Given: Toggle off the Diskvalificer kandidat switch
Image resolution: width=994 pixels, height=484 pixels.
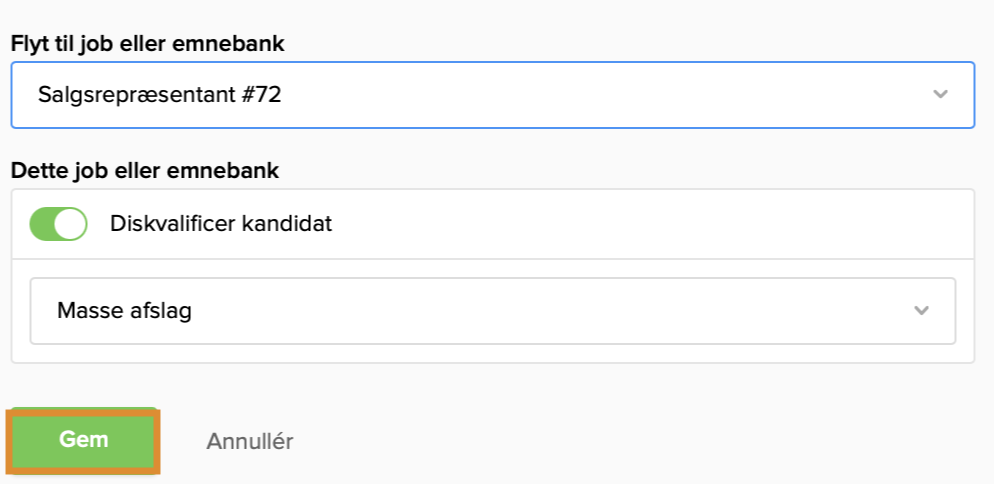Looking at the screenshot, I should tap(58, 224).
